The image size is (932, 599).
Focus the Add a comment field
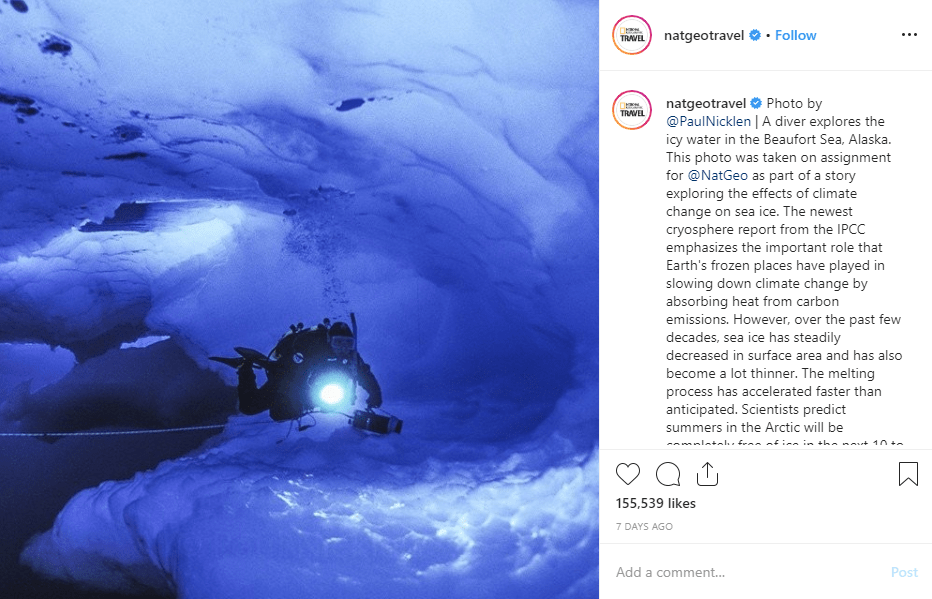[749, 572]
